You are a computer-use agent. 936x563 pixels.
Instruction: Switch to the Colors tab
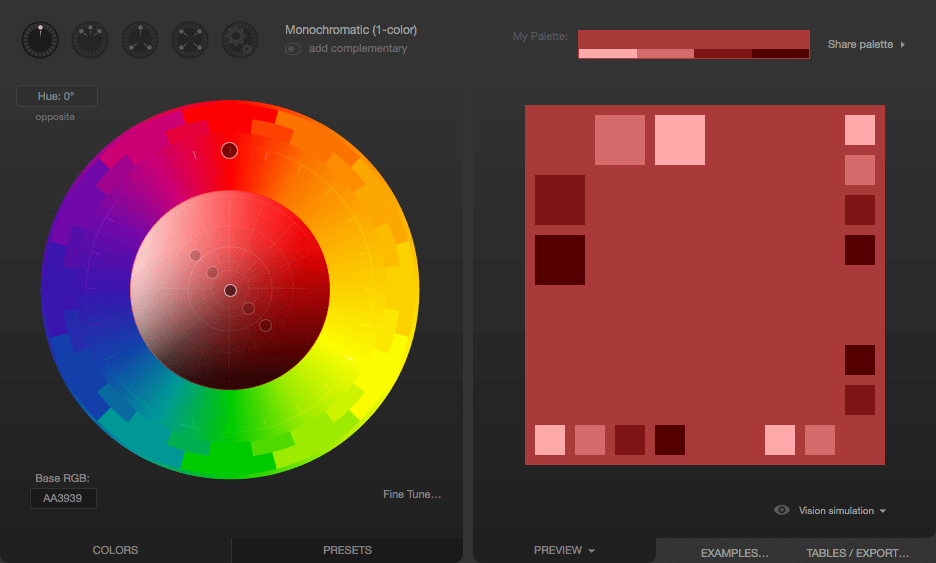click(115, 550)
